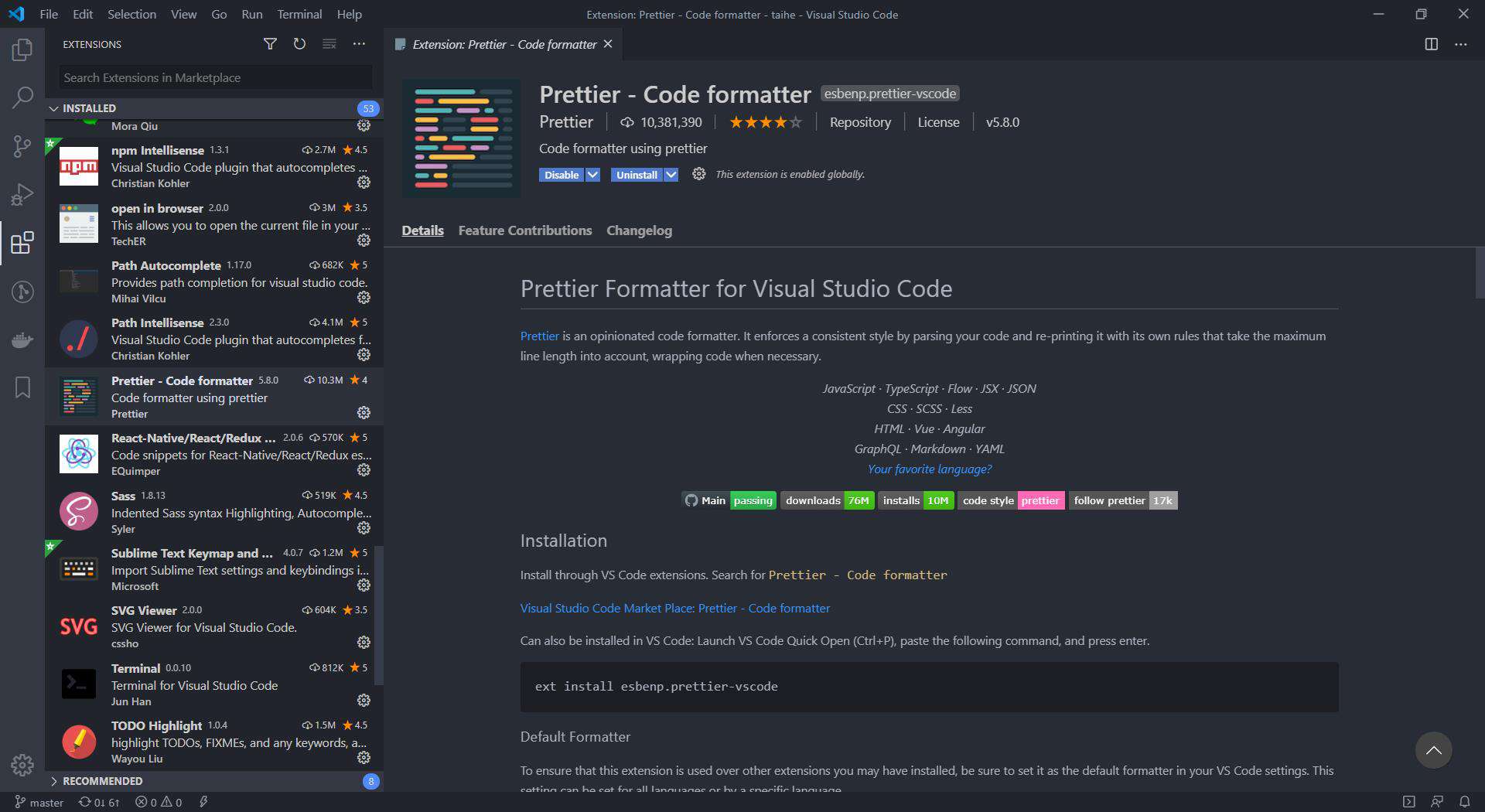1485x812 pixels.
Task: Open the Run and Debug view
Action: pyautogui.click(x=22, y=194)
